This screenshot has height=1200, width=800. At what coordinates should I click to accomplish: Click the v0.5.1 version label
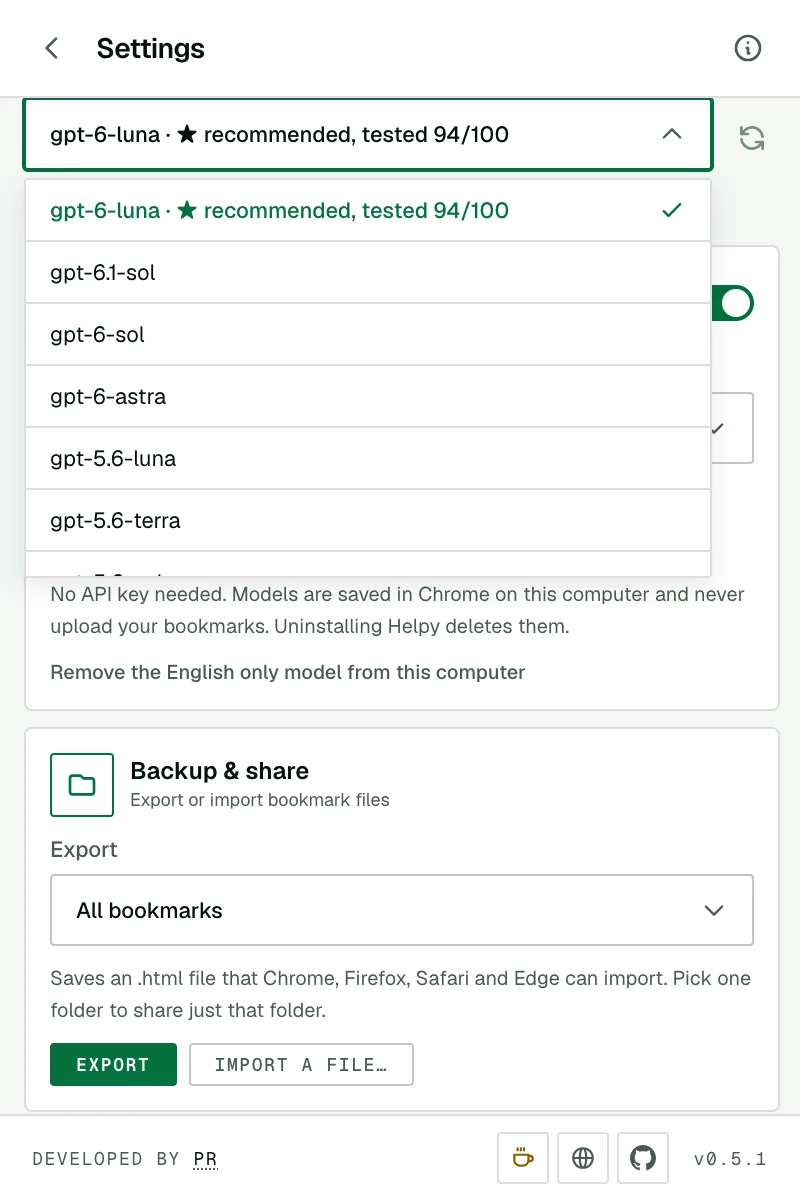coord(730,1159)
